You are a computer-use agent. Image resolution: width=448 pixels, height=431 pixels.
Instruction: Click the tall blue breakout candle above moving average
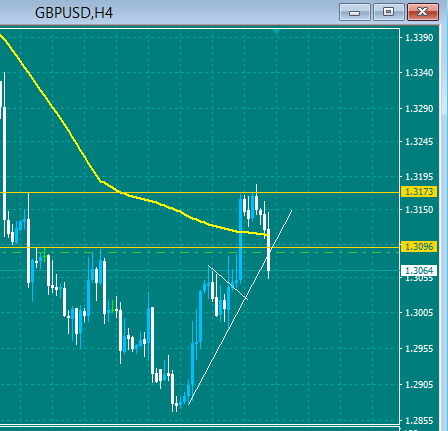[240, 239]
